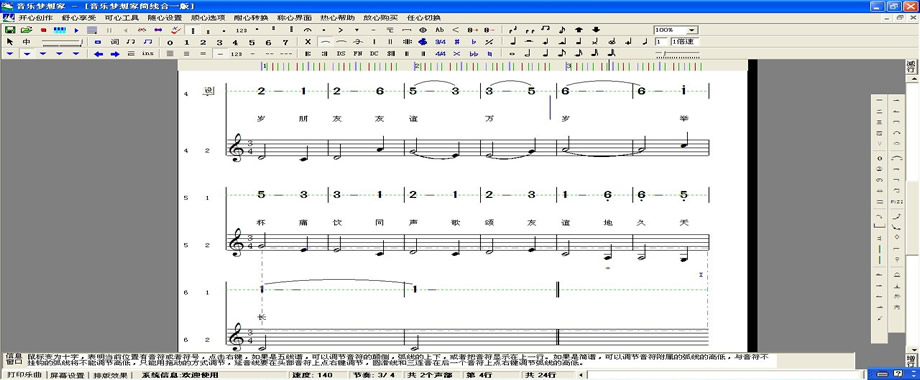
Task: Select numbered note 1
Action: point(187,42)
